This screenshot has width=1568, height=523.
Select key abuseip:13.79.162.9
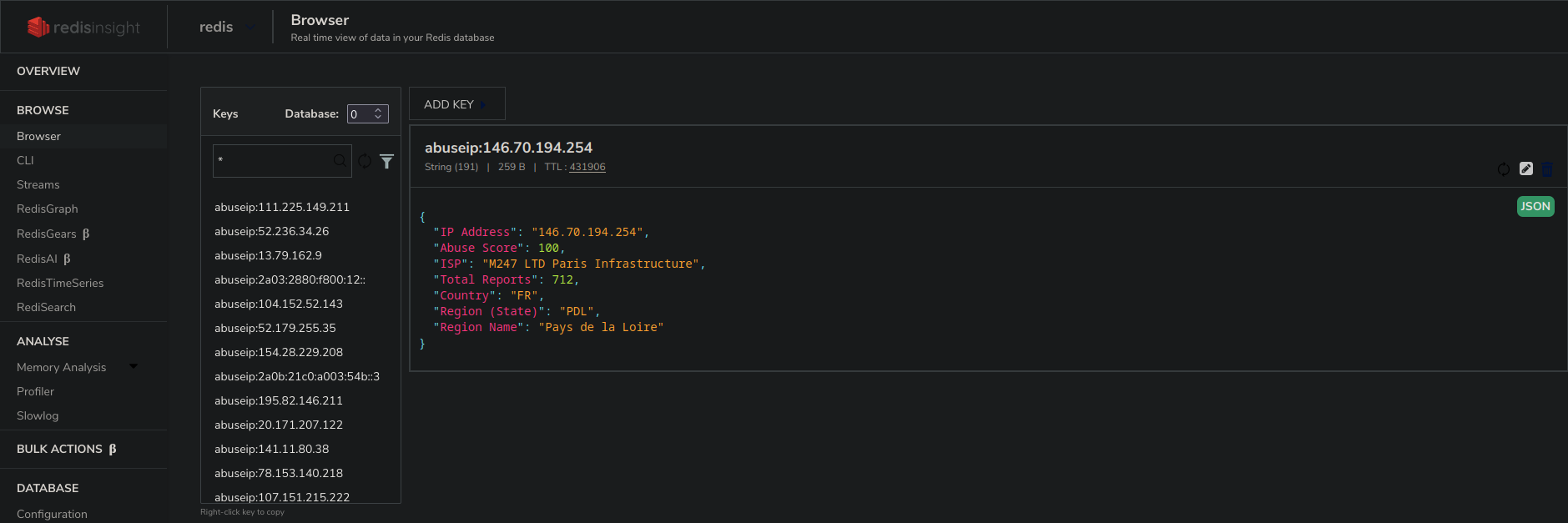tap(268, 255)
